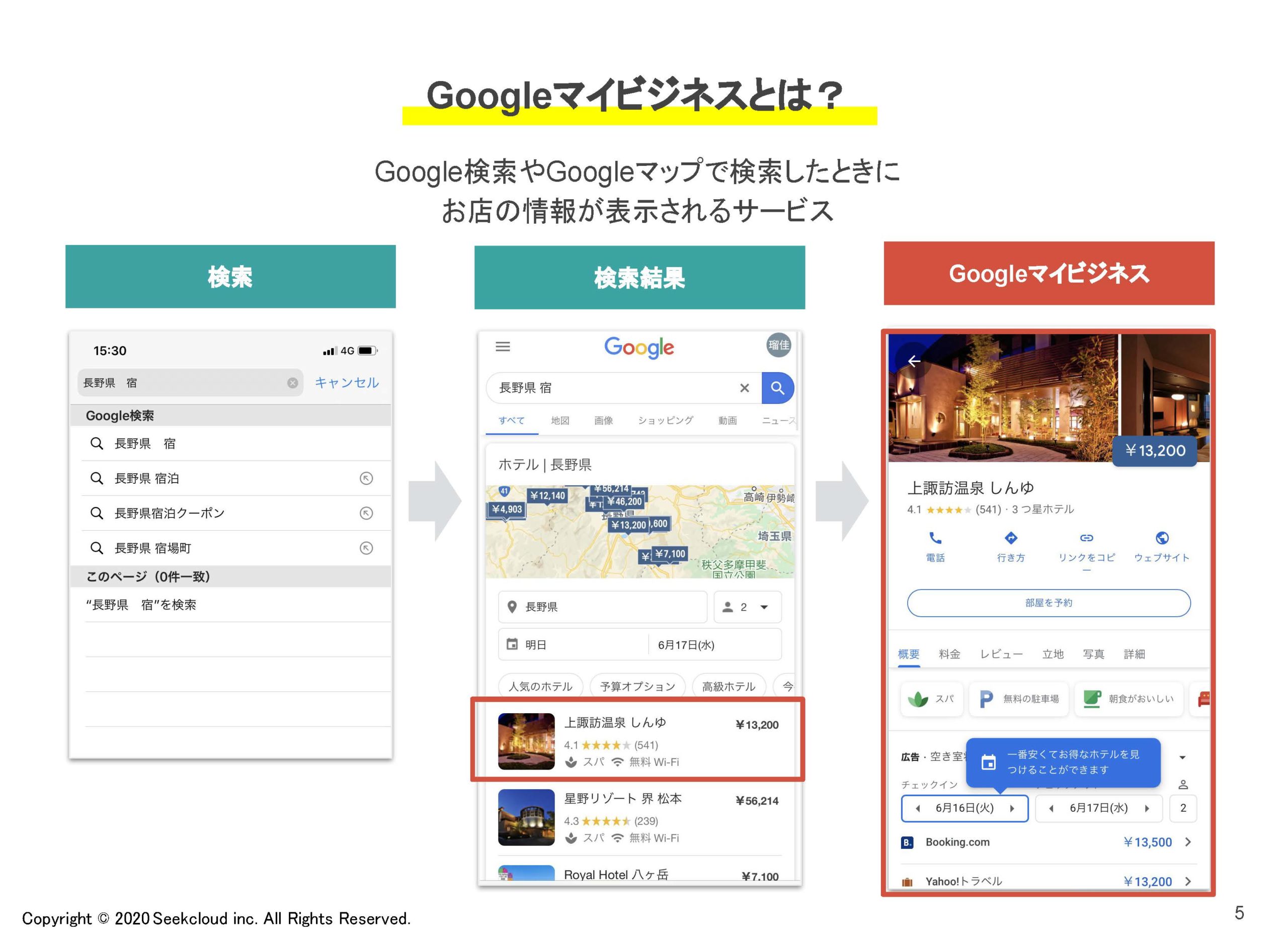Image resolution: width=1288 pixels, height=945 pixels.
Task: Move checkout 6月17日(水) to next day
Action: click(1147, 809)
